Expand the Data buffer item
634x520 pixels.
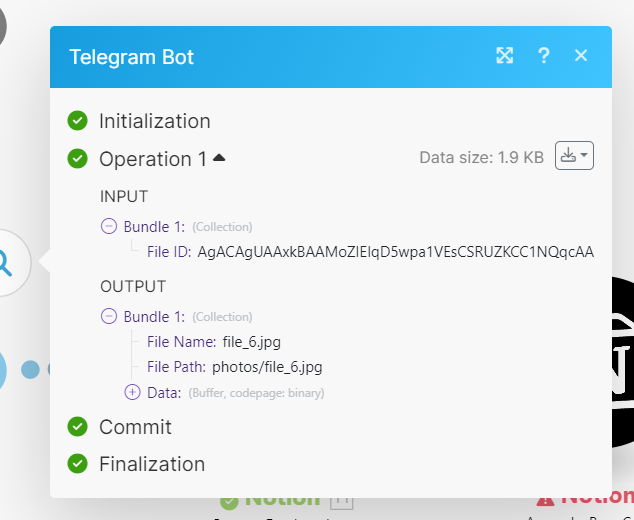[x=132, y=392]
